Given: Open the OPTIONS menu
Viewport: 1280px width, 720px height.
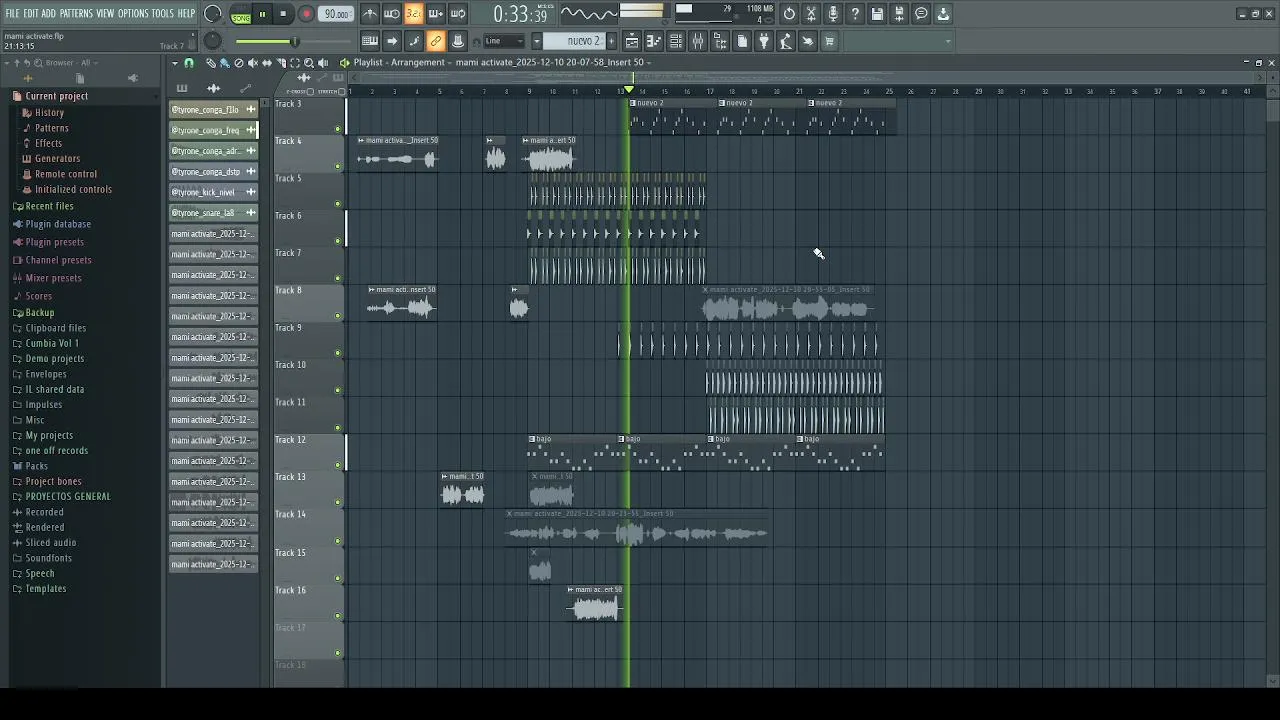Looking at the screenshot, I should pyautogui.click(x=133, y=13).
